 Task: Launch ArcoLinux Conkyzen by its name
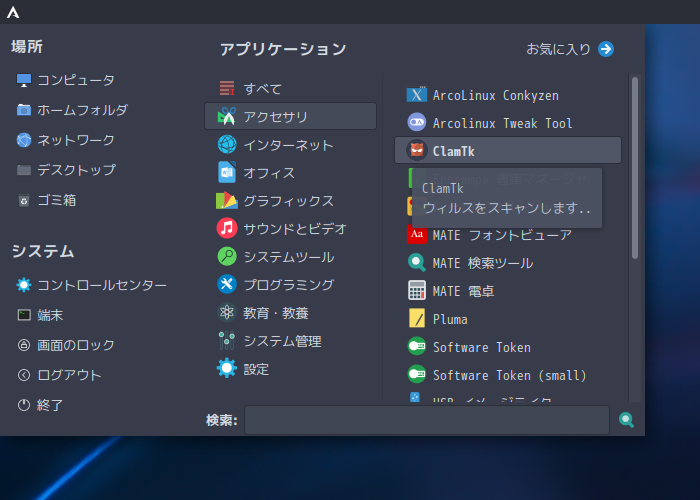(496, 96)
